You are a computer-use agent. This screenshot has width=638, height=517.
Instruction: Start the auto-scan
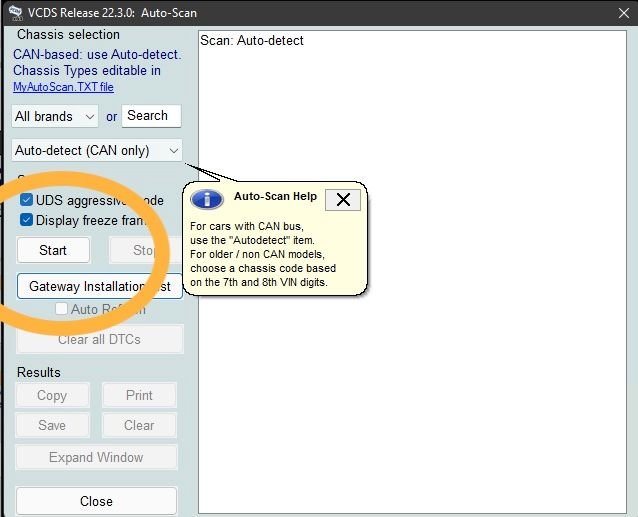click(53, 250)
